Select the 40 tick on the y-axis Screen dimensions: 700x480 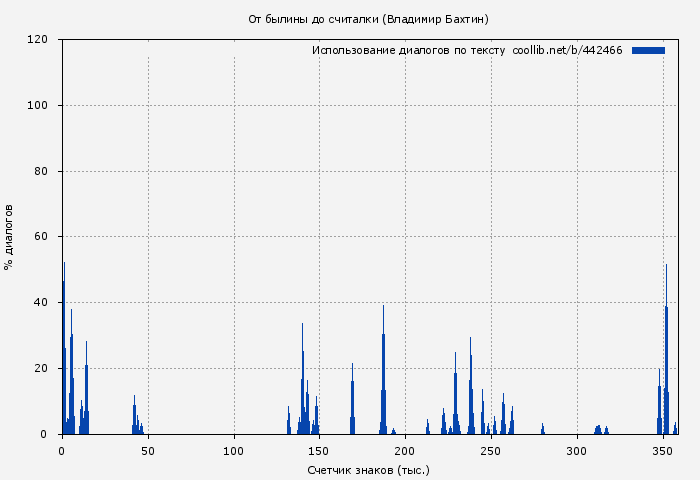tap(41, 303)
